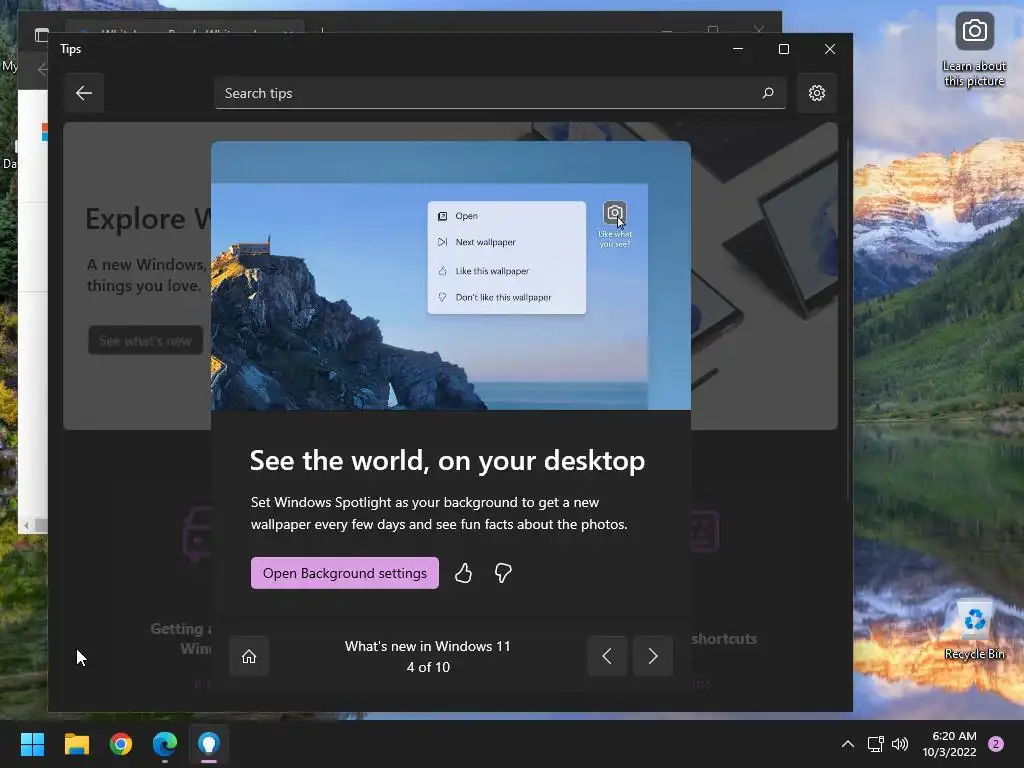Click the Tips lightbulb taskbar icon

tap(209, 744)
